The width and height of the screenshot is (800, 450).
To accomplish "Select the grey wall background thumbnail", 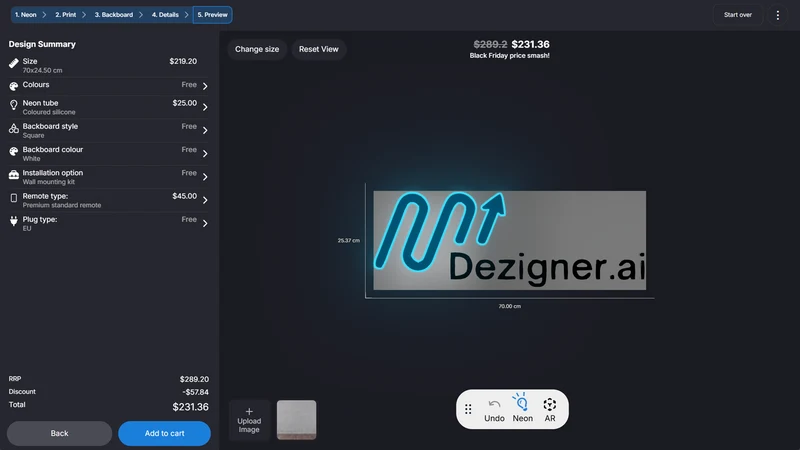I will click(x=296, y=420).
